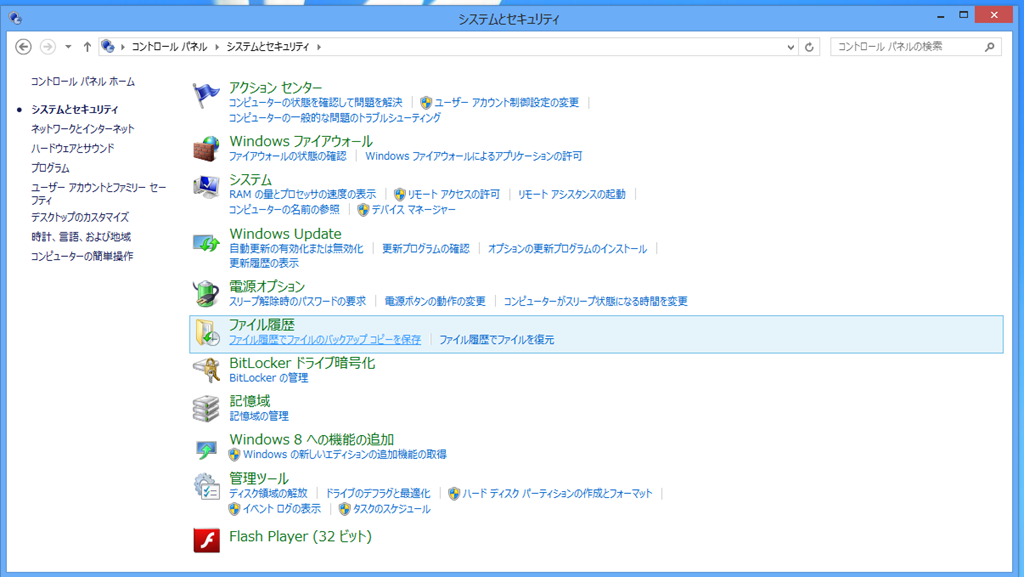Open ドライブのデフラグと最適化
1024x577 pixels.
tap(378, 493)
